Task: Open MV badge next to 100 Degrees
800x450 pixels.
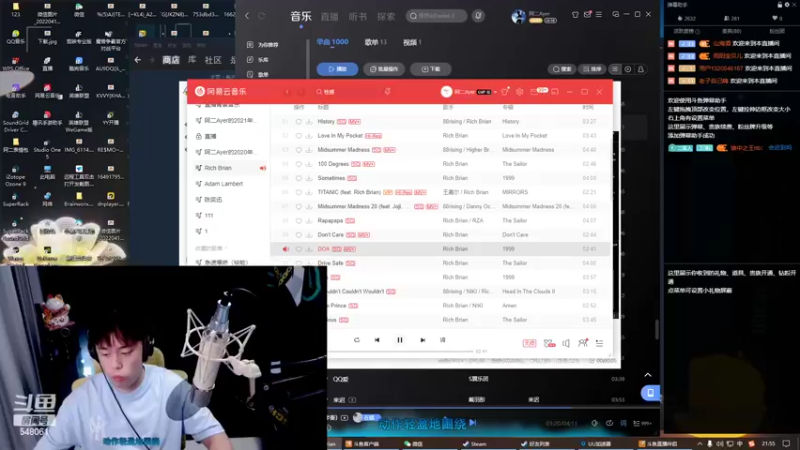Action: tap(369, 164)
